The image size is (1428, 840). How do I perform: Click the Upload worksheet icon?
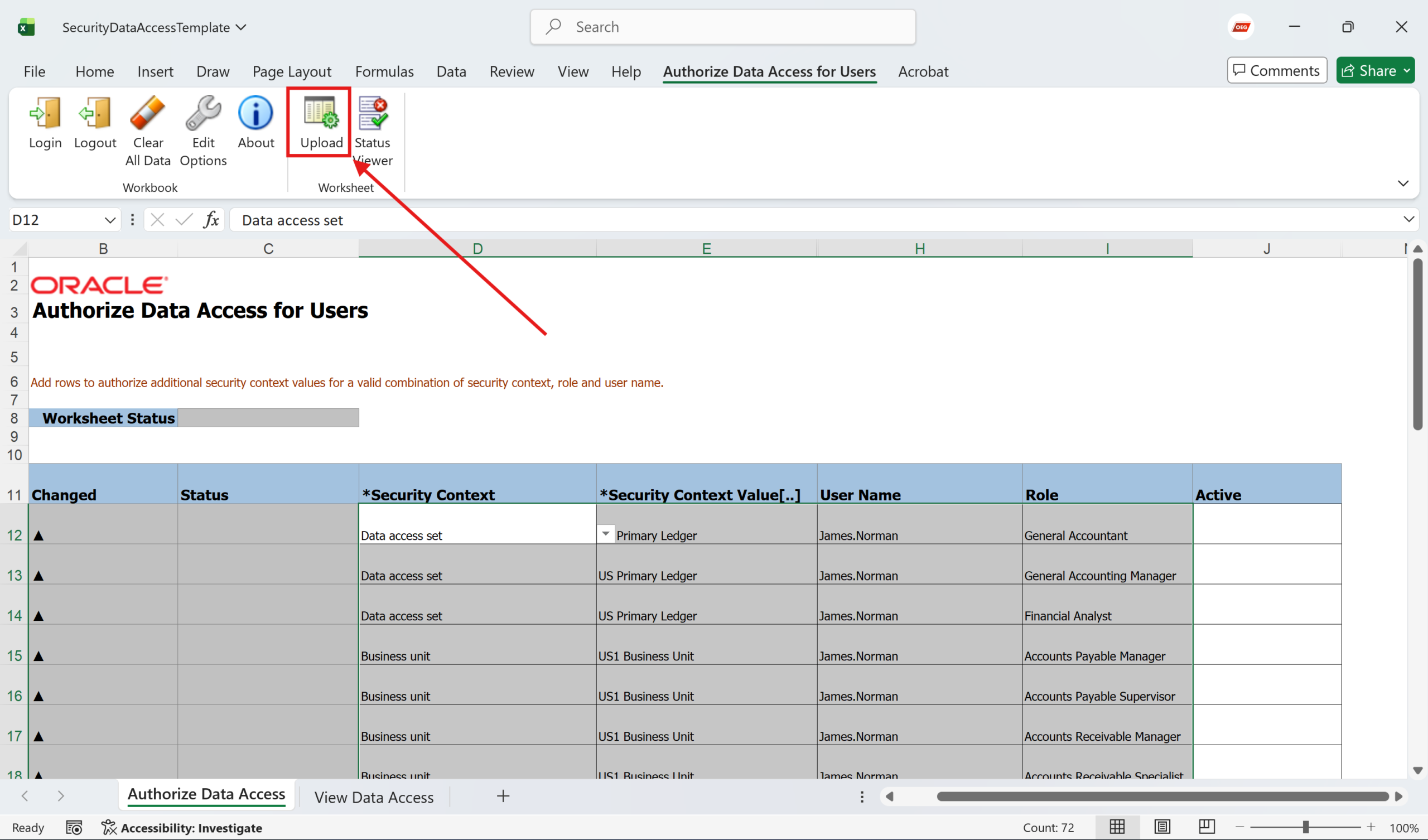point(321,112)
